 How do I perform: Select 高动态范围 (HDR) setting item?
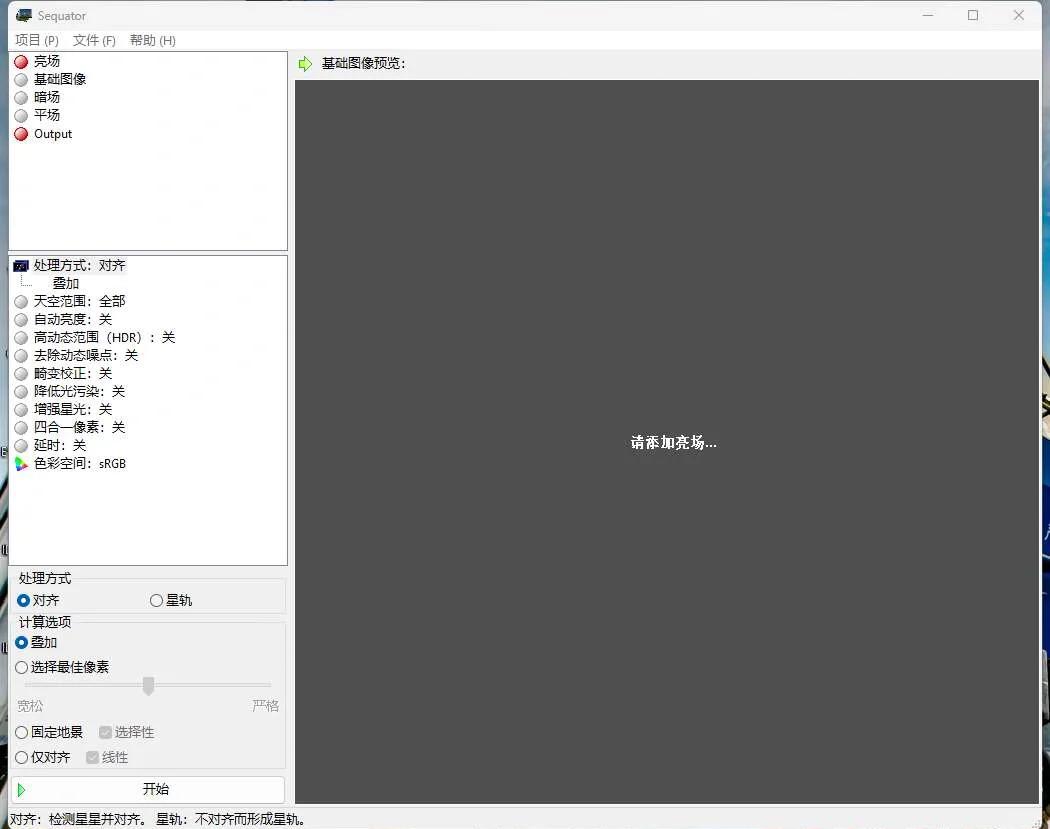coord(104,338)
